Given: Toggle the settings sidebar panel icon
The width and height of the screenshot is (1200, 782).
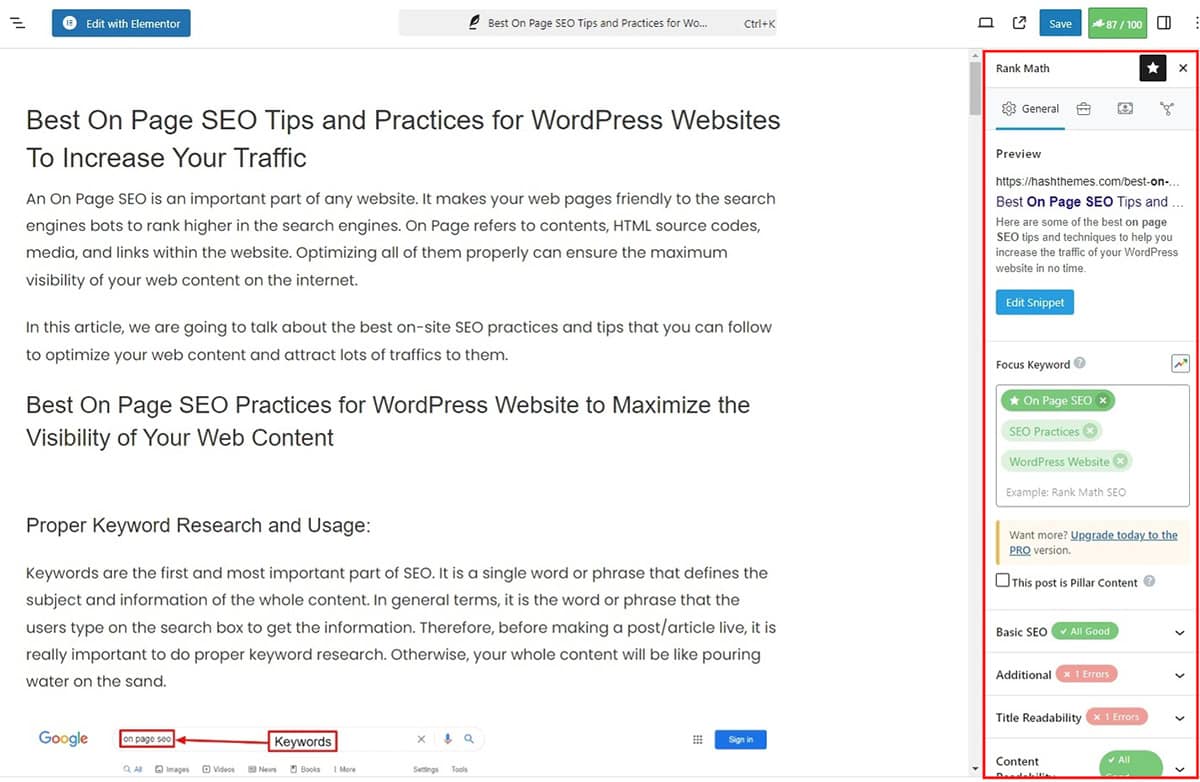Looking at the screenshot, I should (1164, 23).
